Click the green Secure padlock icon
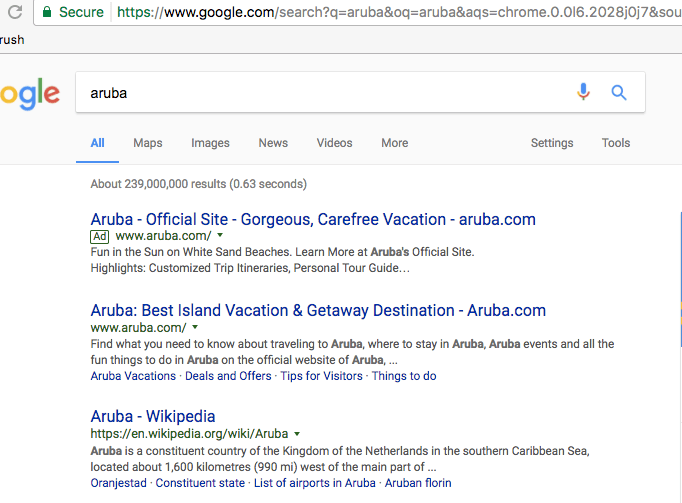The height and width of the screenshot is (503, 682). click(x=47, y=12)
